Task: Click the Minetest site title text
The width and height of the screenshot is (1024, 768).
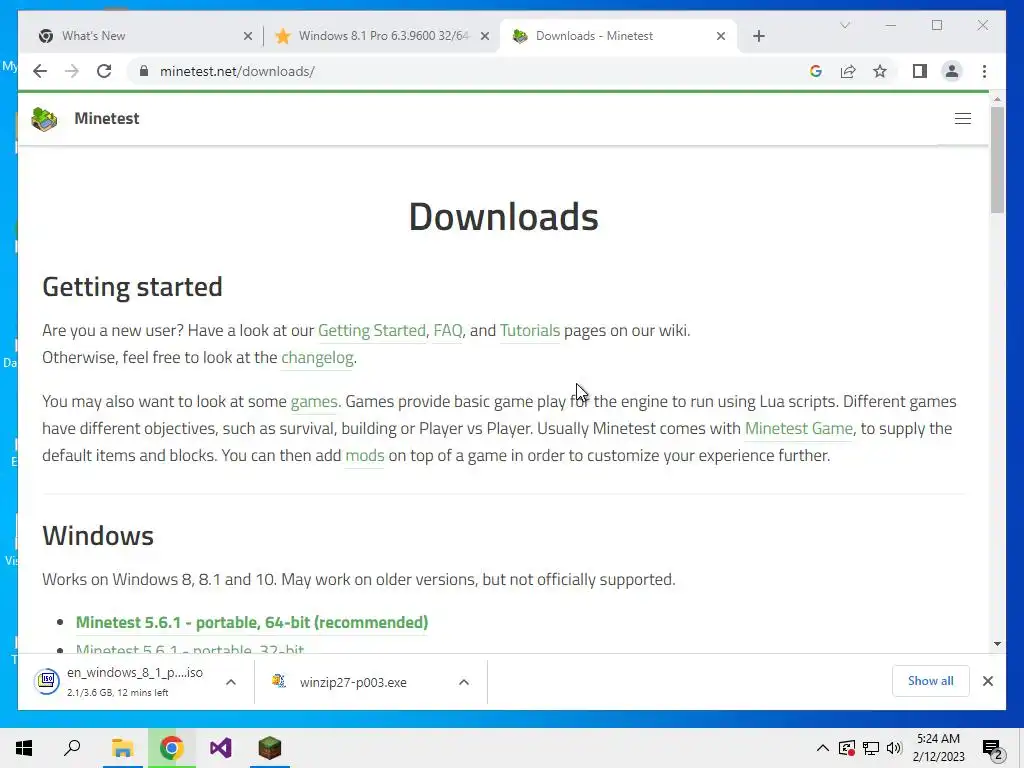Action: point(106,118)
